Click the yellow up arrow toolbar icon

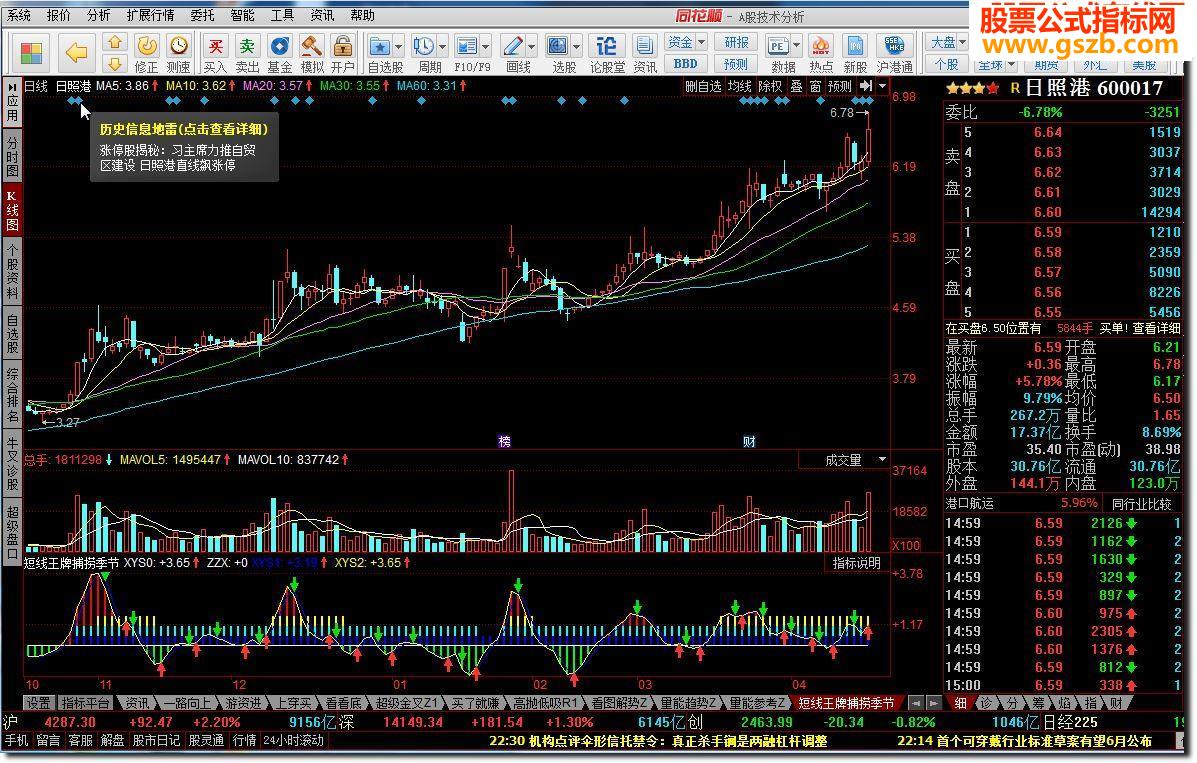pyautogui.click(x=115, y=43)
